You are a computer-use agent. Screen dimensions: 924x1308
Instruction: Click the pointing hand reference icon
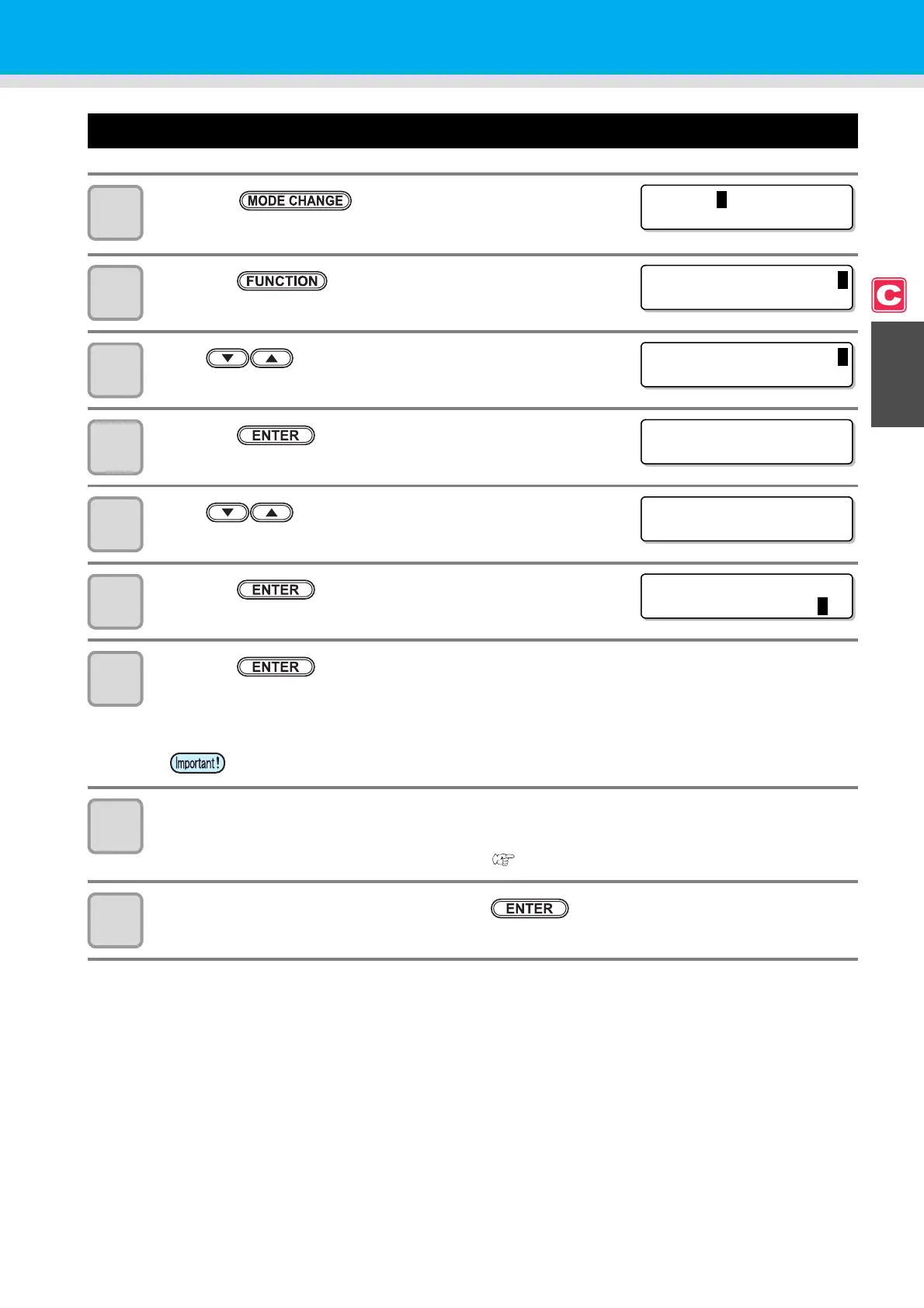503,860
